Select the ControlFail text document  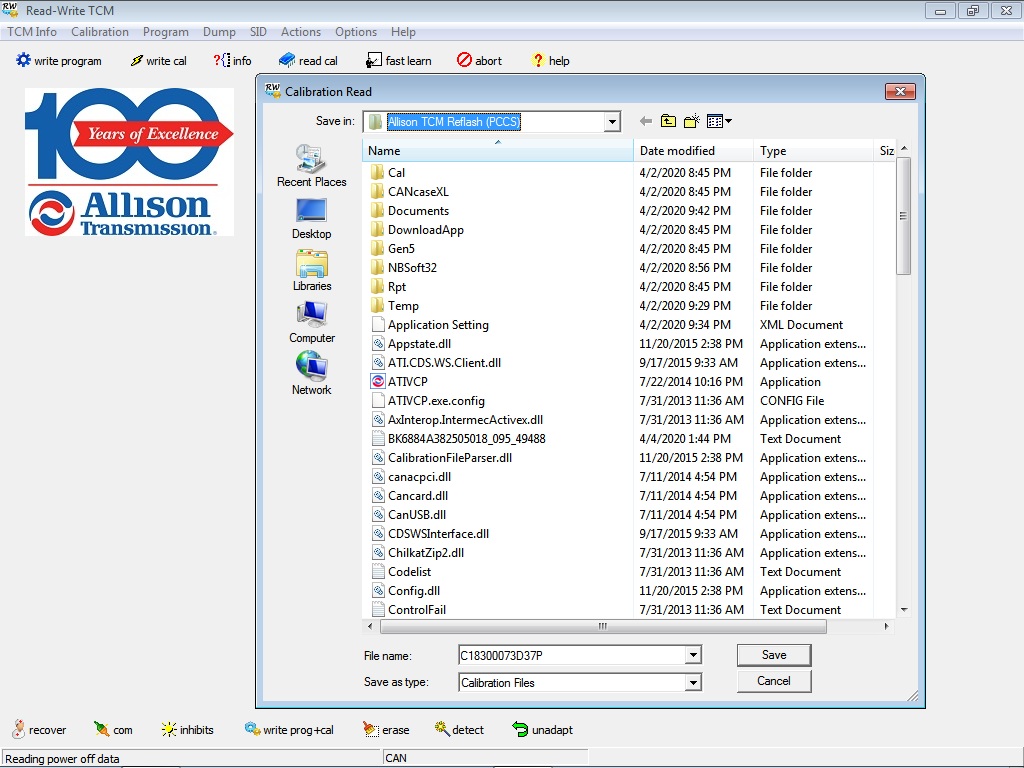click(409, 609)
